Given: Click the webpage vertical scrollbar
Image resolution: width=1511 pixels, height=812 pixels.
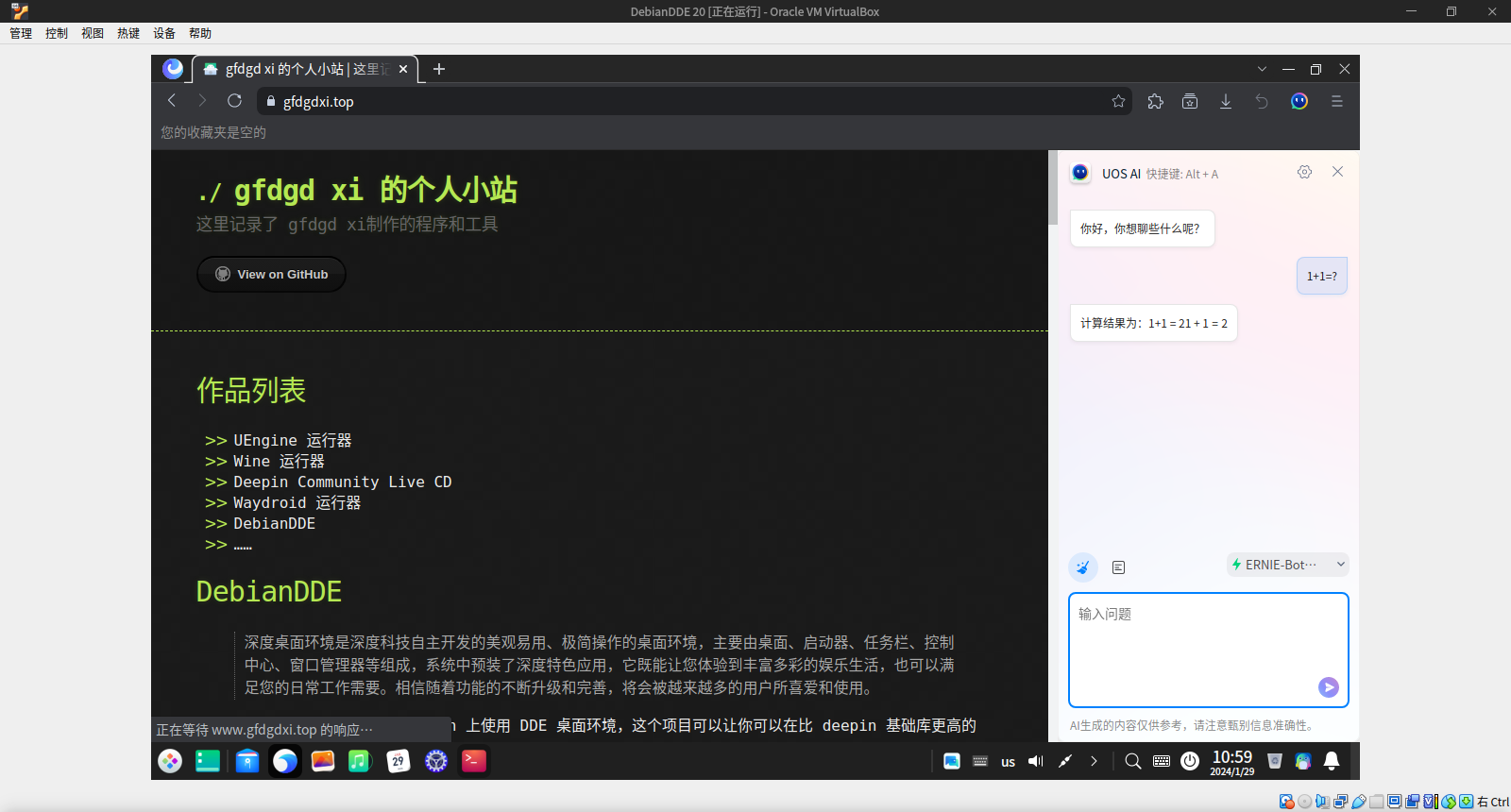Looking at the screenshot, I should click(1053, 187).
